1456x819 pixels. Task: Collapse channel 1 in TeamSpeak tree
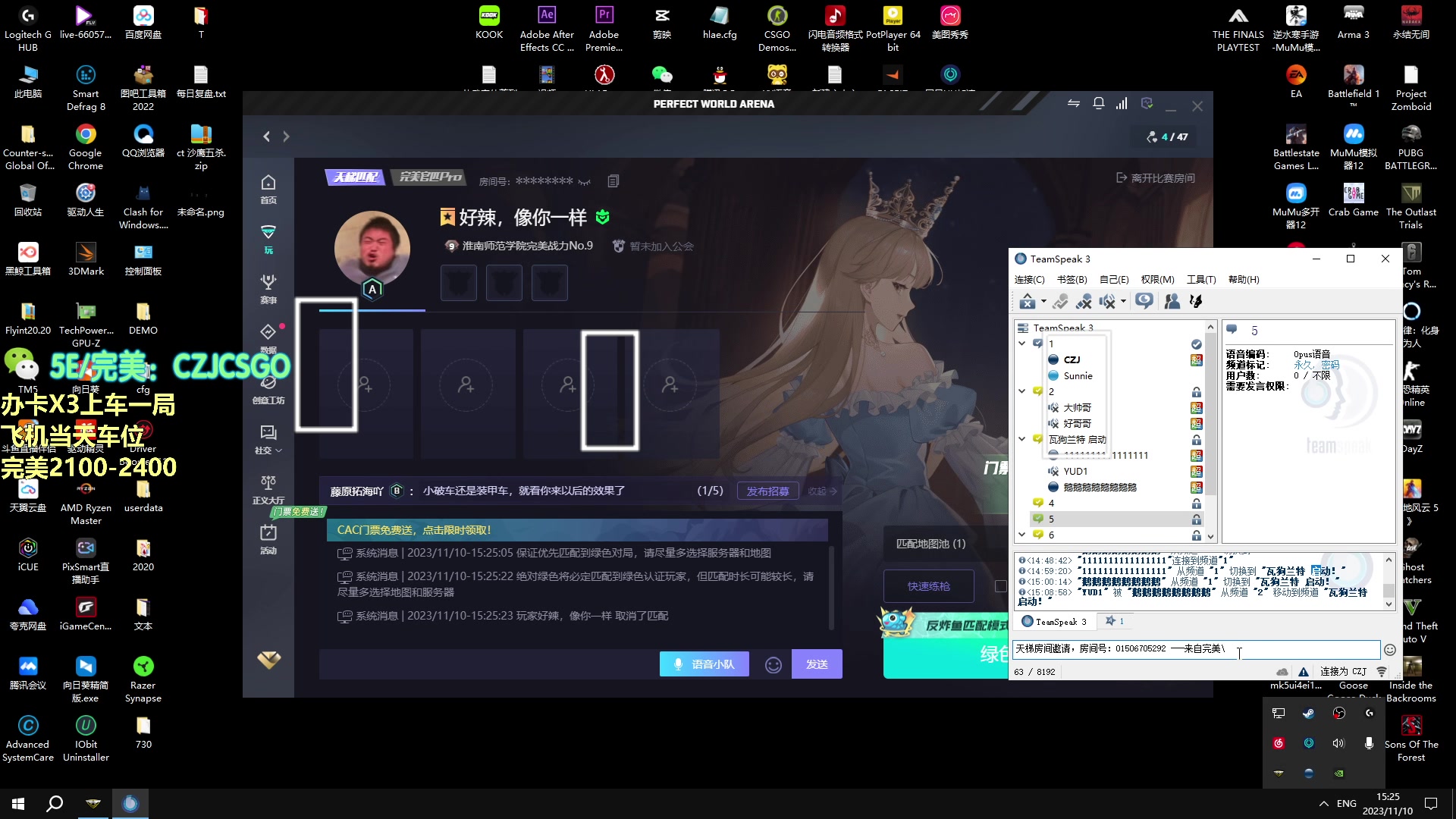(x=1022, y=344)
